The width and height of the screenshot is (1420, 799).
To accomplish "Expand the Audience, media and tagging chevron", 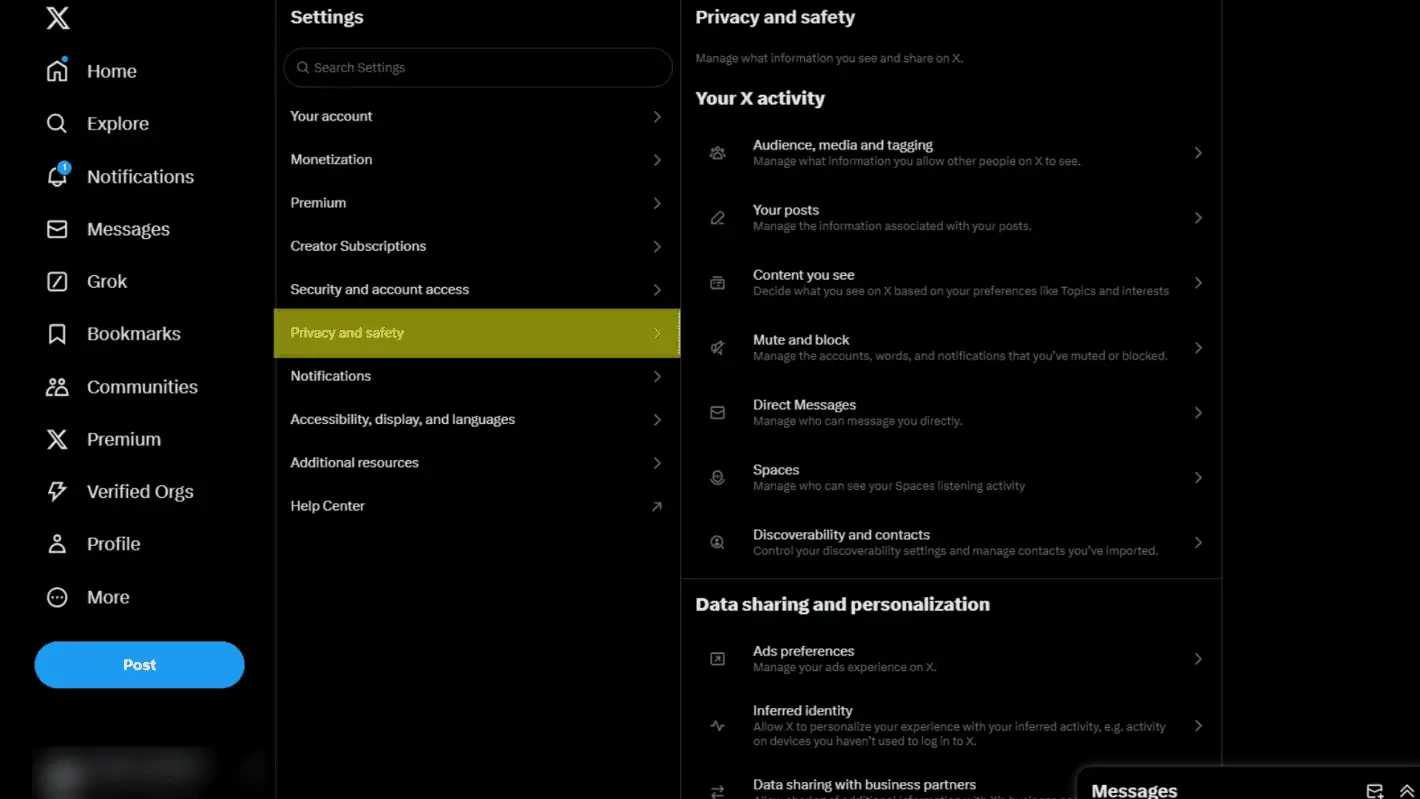I will tap(1198, 153).
